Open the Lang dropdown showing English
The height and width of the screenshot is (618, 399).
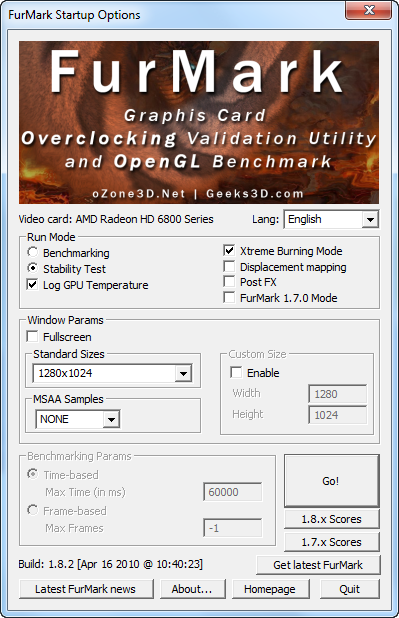[x=331, y=219]
